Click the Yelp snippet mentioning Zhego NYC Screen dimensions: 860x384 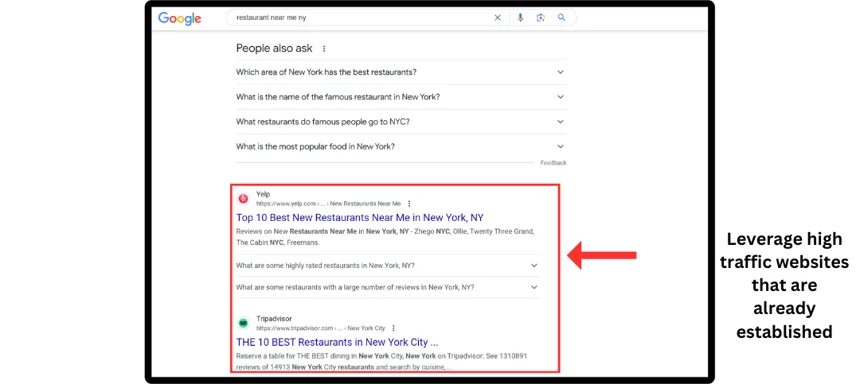(x=385, y=237)
